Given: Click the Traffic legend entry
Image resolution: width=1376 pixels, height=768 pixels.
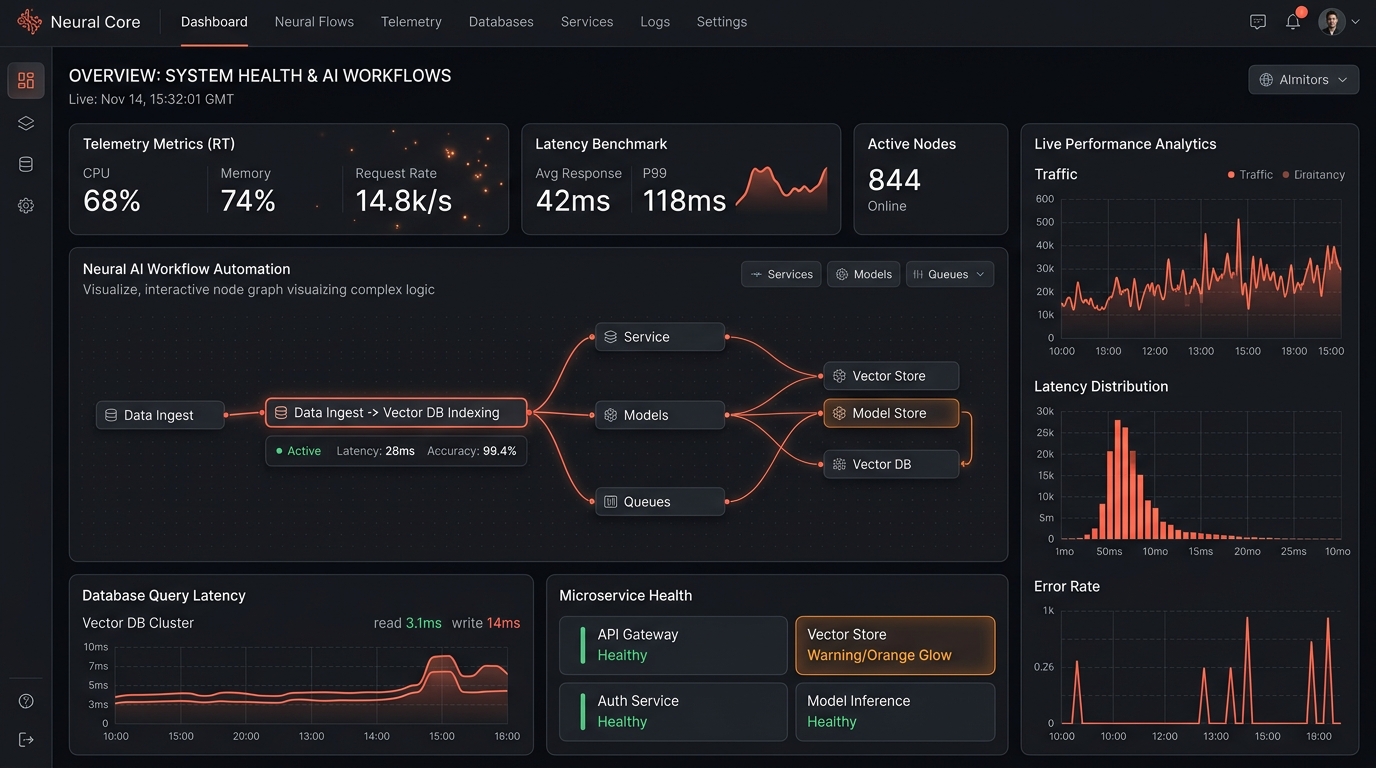Looking at the screenshot, I should pos(1250,174).
